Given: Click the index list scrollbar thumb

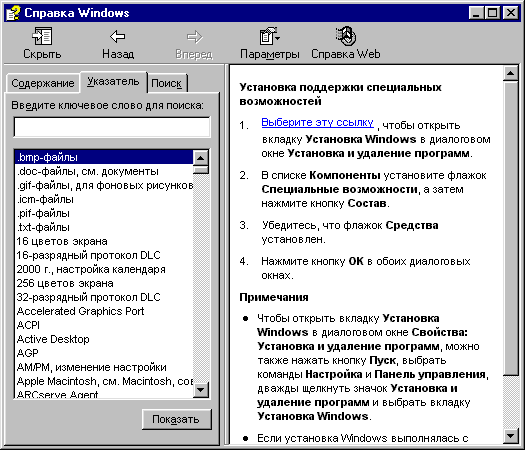Looking at the screenshot, I should 201,169.
